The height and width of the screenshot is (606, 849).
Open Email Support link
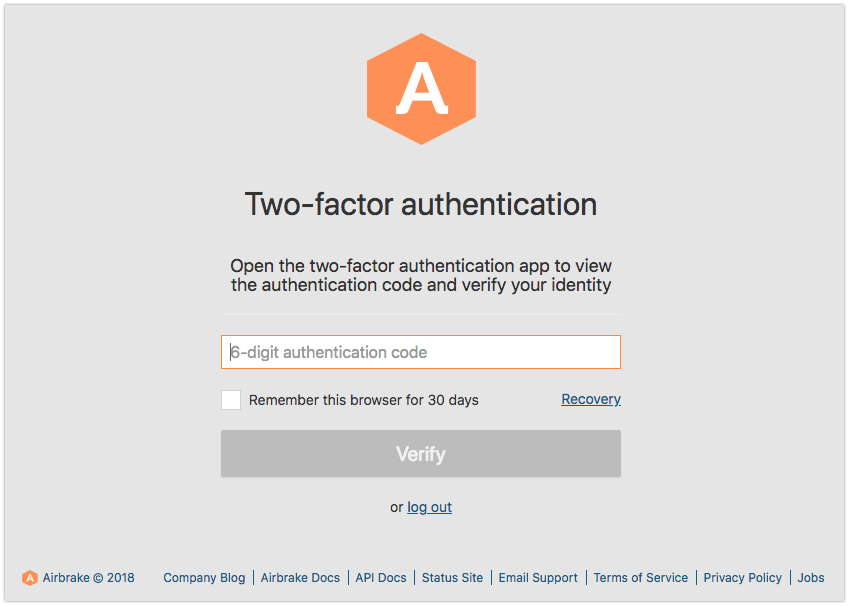[538, 578]
